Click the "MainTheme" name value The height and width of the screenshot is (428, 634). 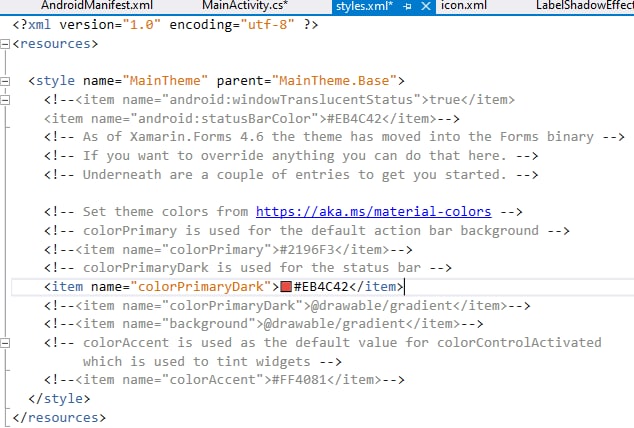(x=165, y=81)
